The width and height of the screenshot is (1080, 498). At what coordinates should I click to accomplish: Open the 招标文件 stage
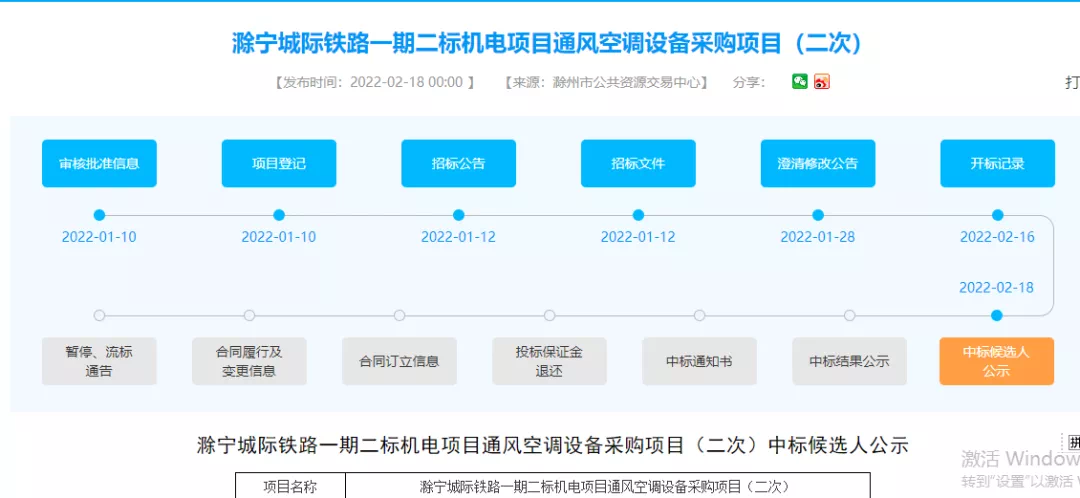638,163
